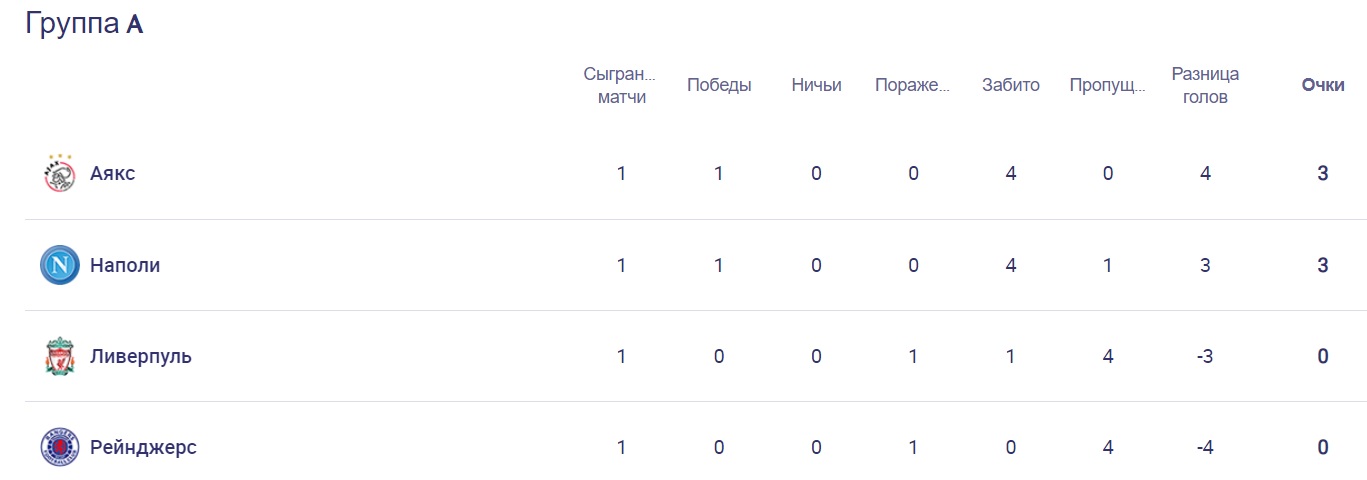Open the Аякс team link
Viewport: 1367px width, 480px height.
(112, 174)
